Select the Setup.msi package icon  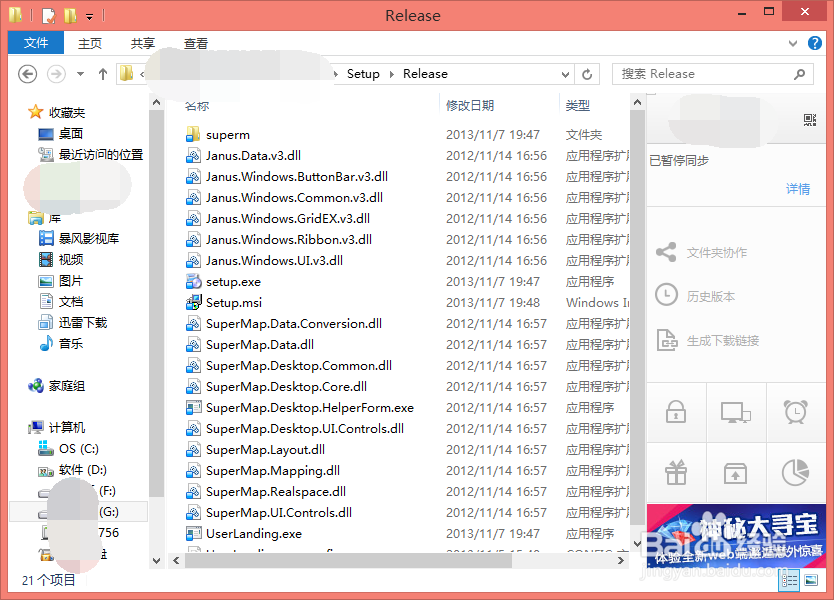click(193, 303)
